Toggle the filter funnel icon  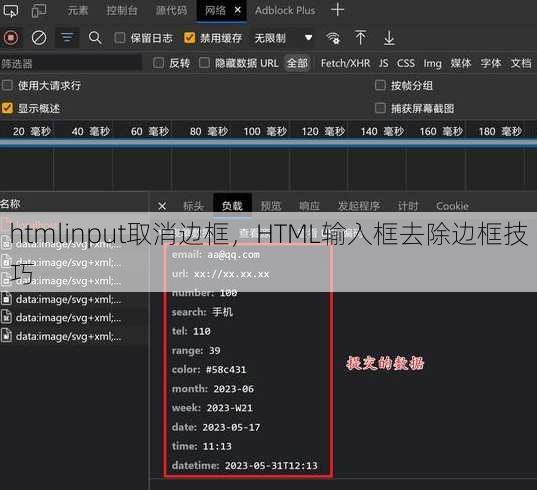coord(67,38)
